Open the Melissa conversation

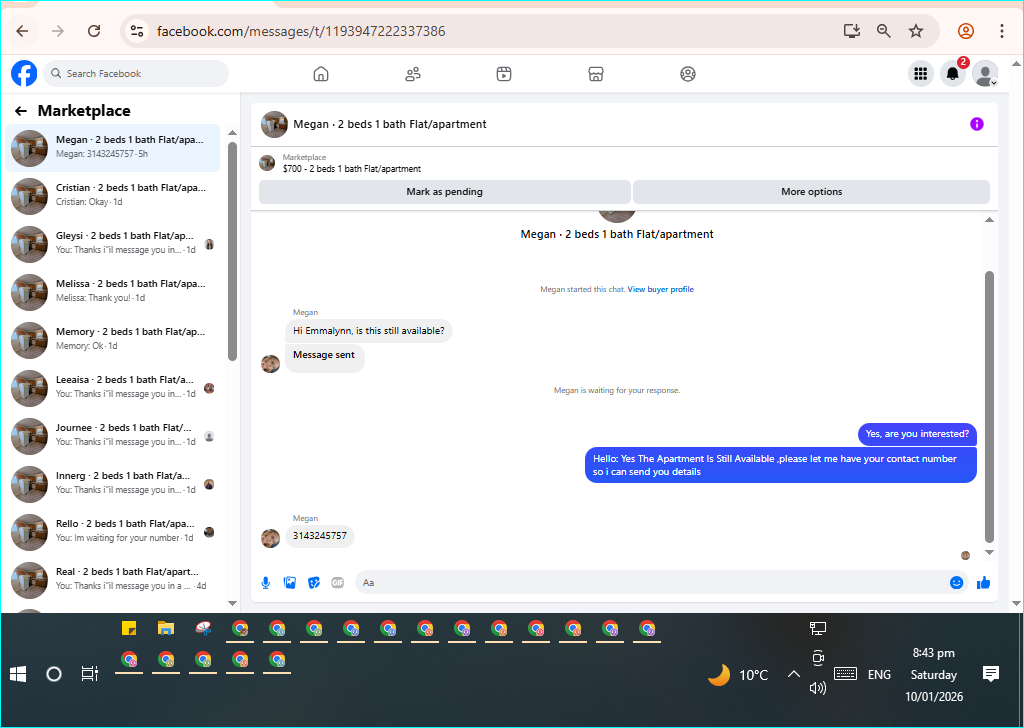click(112, 292)
